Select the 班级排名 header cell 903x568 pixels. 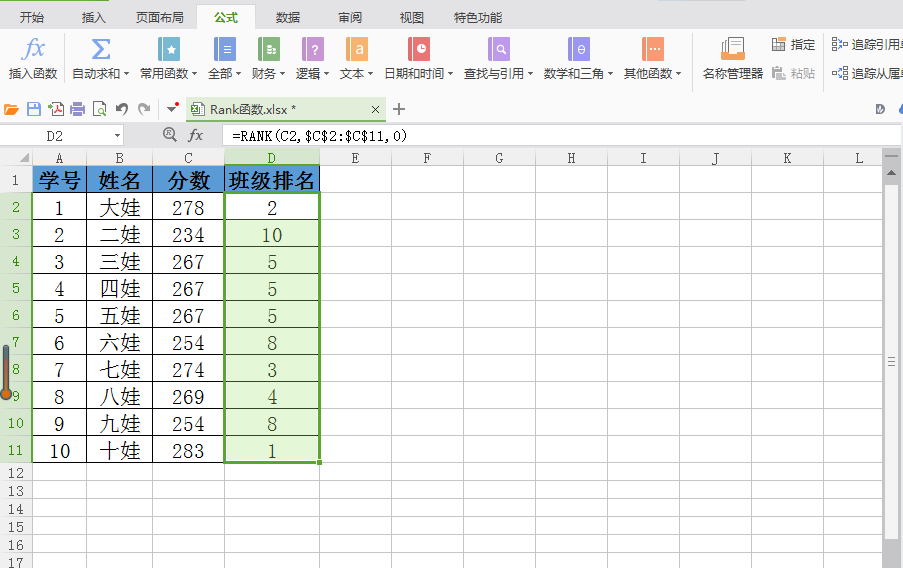(x=272, y=180)
